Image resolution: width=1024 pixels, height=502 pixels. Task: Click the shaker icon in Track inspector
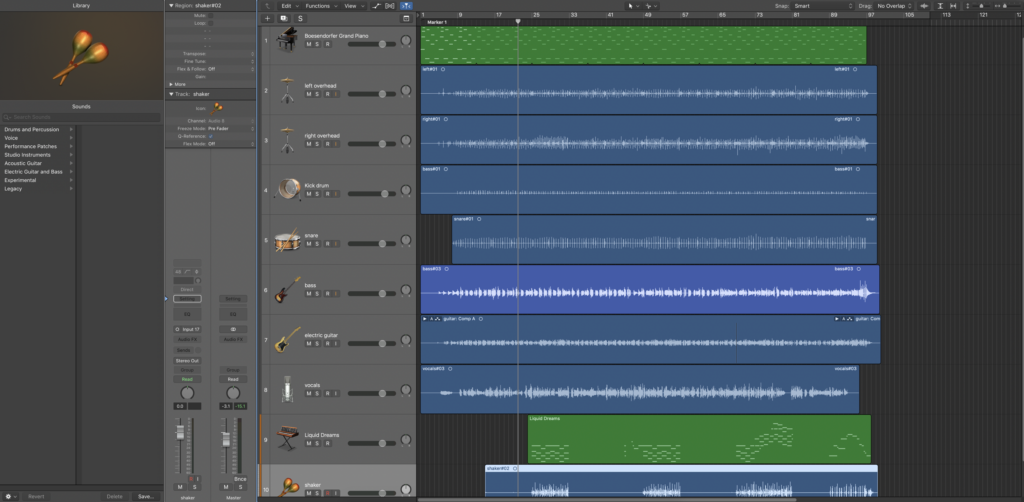tap(216, 109)
